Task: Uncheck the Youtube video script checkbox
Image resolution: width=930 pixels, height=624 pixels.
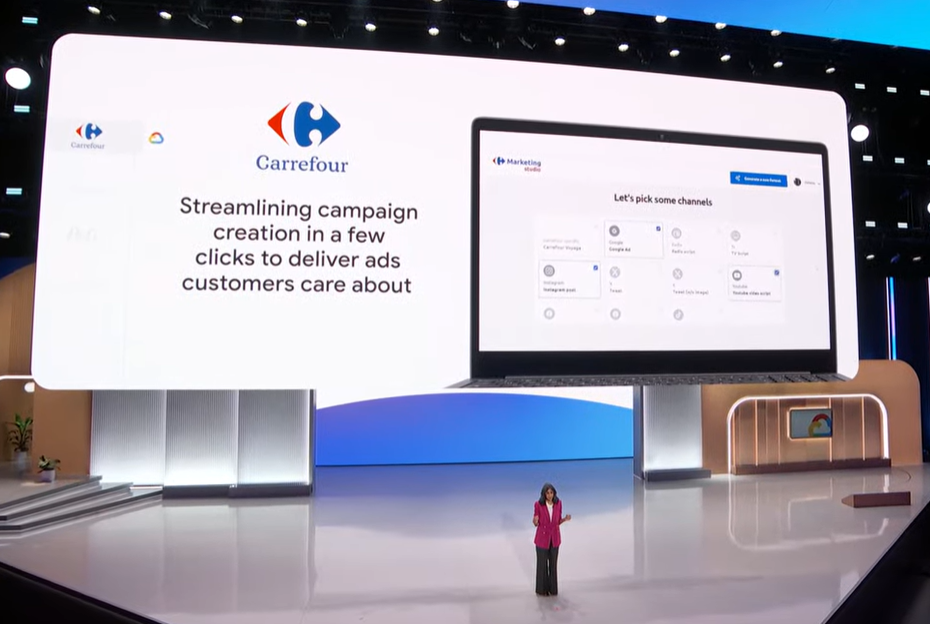Action: tap(777, 272)
